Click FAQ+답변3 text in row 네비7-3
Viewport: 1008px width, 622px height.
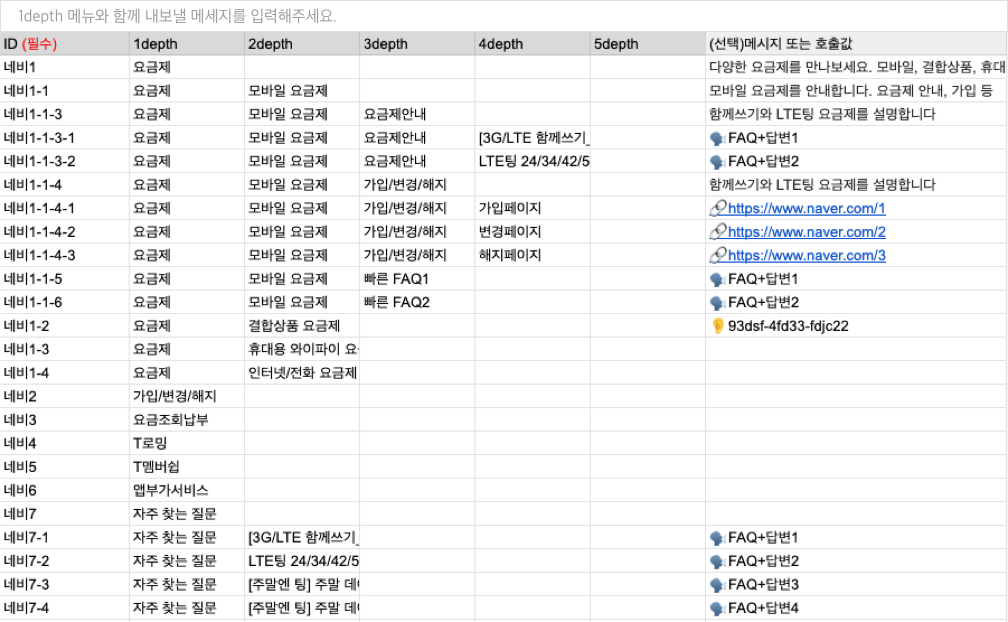point(763,585)
